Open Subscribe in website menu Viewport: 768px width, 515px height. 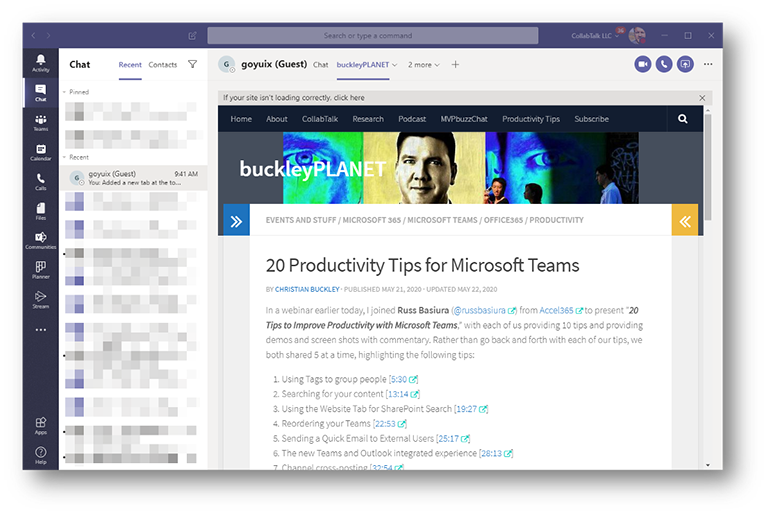[x=592, y=119]
